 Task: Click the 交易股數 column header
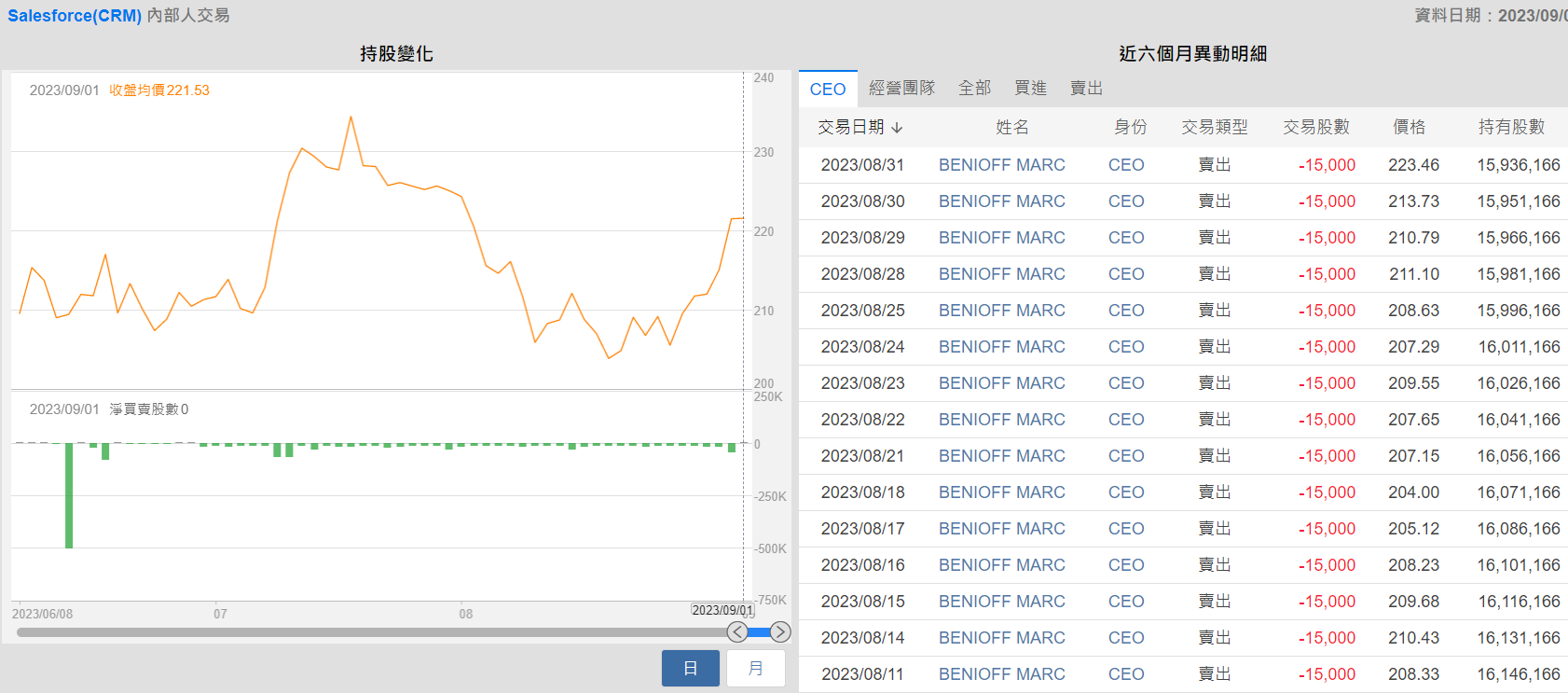coord(1315,127)
